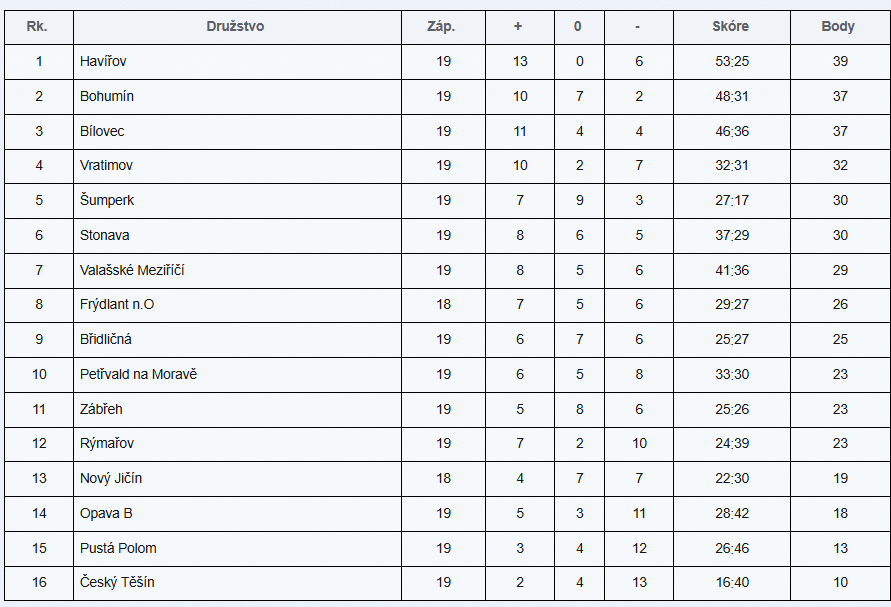Viewport: 891px width, 607px height.
Task: Click the Družstvo column header
Action: tap(236, 27)
